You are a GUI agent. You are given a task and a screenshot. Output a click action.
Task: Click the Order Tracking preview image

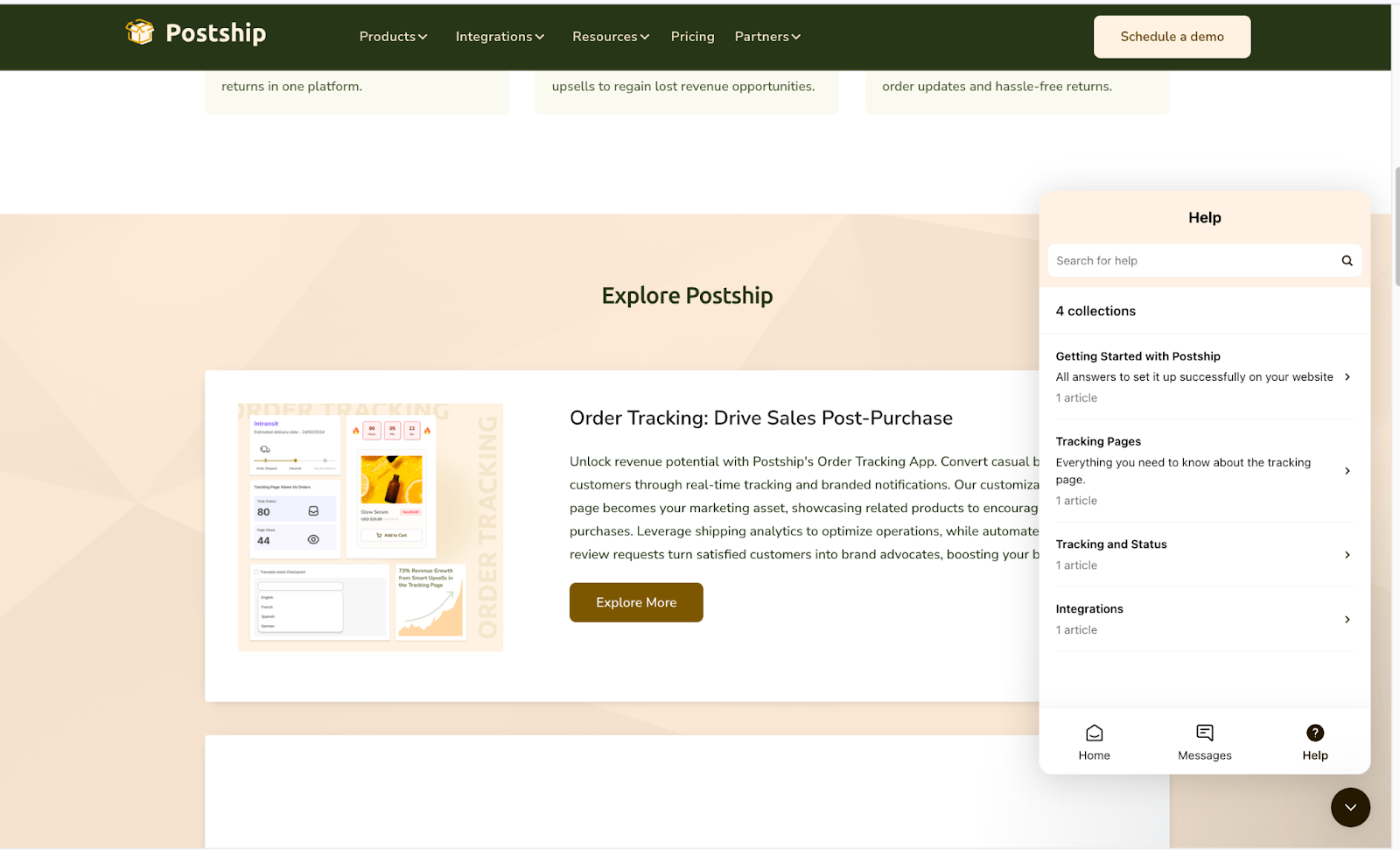tap(370, 527)
